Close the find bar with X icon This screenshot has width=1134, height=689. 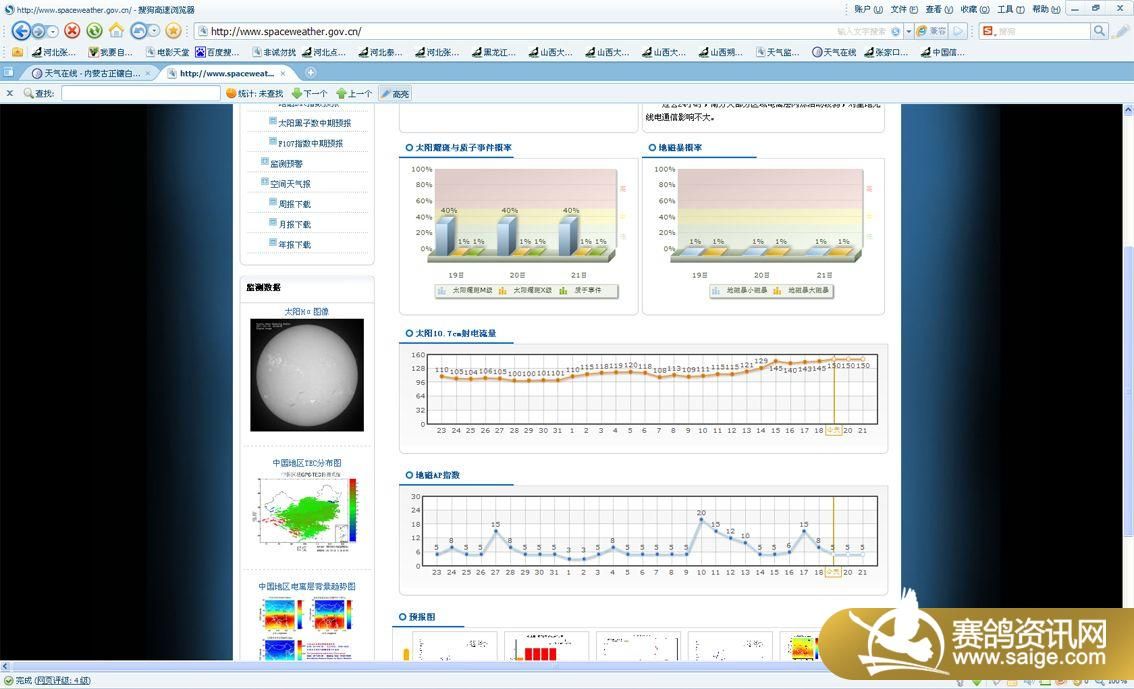coord(10,93)
